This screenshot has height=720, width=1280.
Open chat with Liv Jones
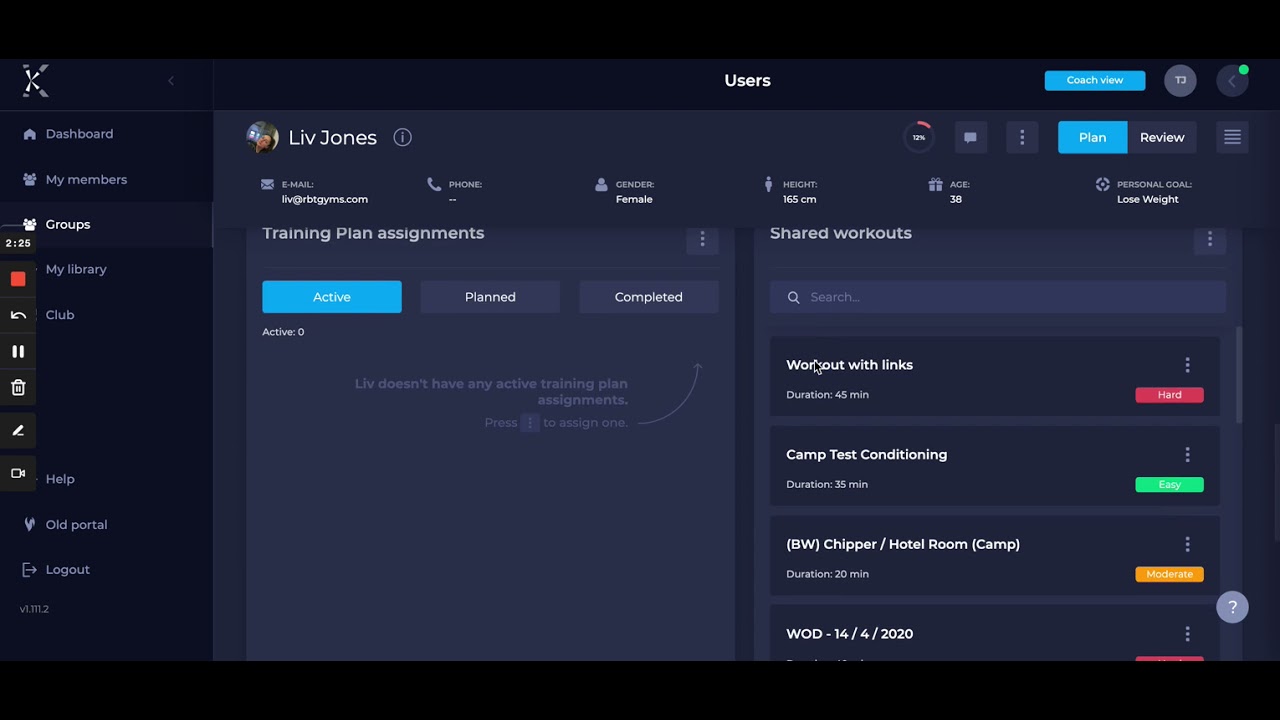(x=970, y=138)
